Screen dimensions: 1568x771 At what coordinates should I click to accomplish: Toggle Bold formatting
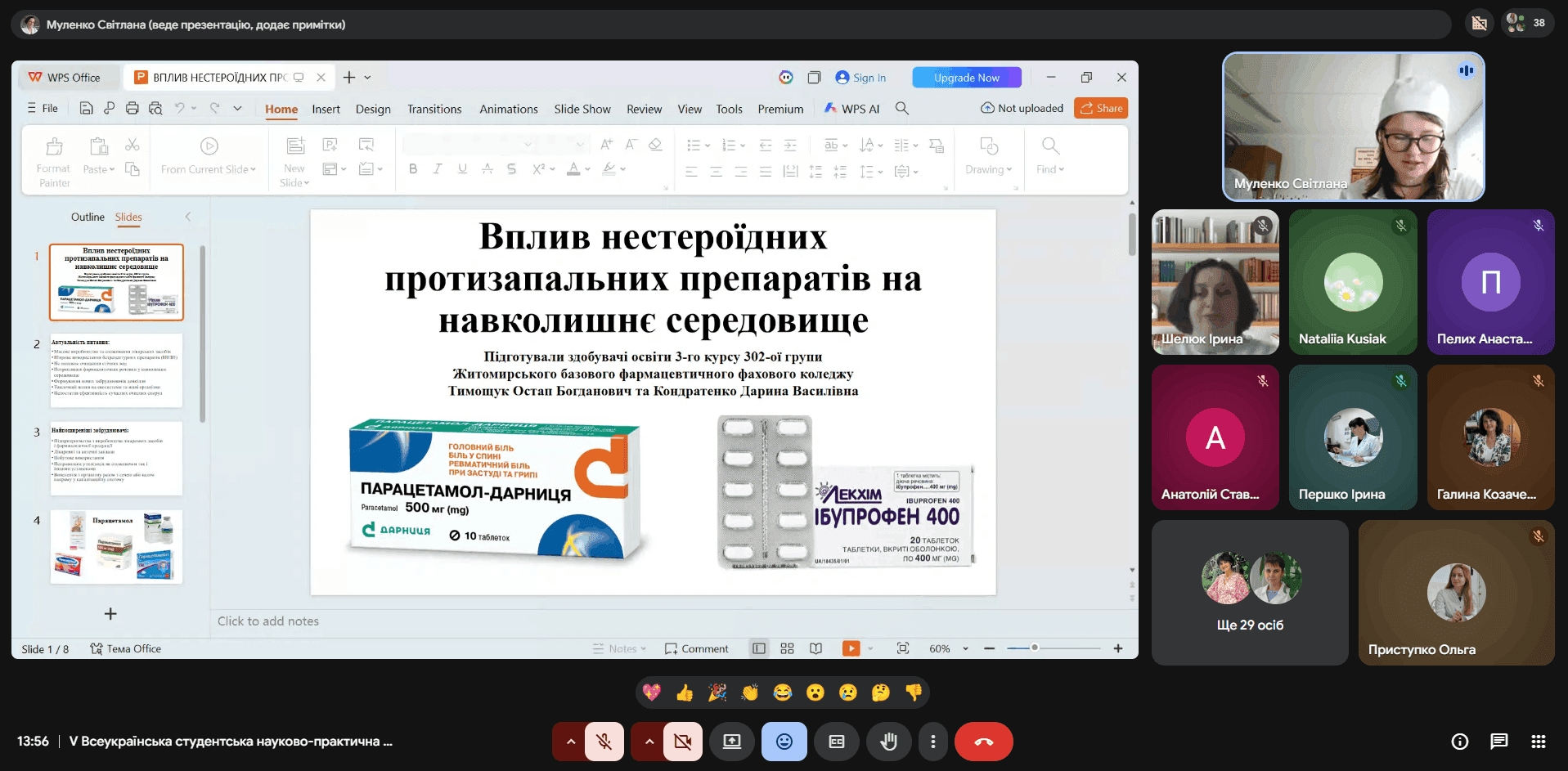[413, 169]
